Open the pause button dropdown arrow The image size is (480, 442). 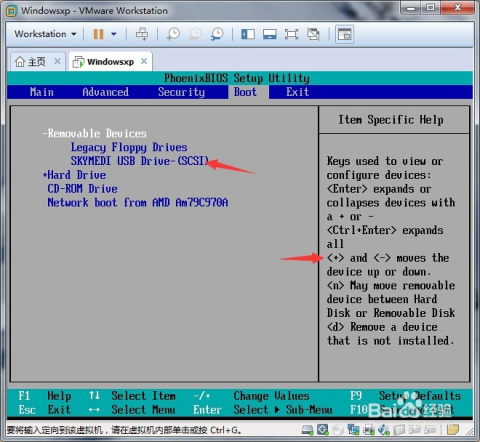click(114, 34)
